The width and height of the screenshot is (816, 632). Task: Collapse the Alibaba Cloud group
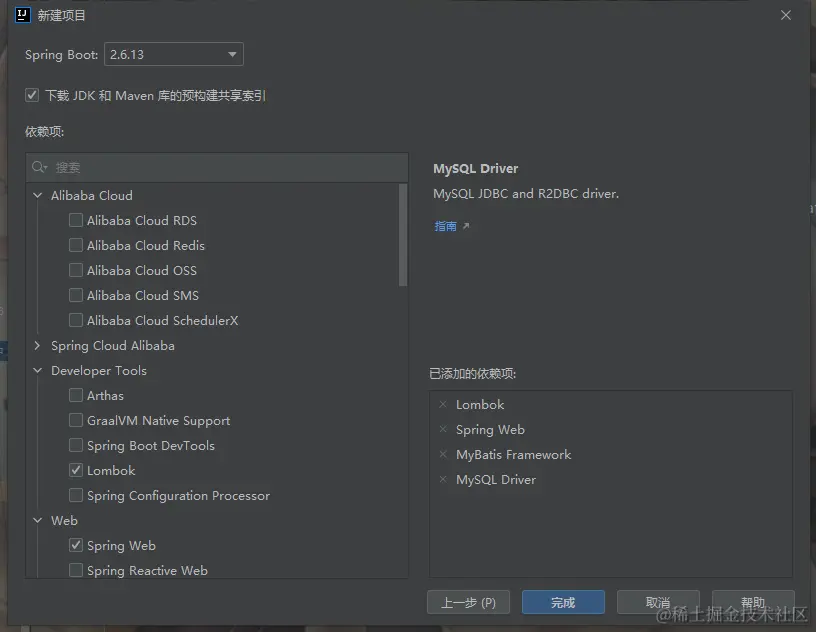[x=37, y=195]
